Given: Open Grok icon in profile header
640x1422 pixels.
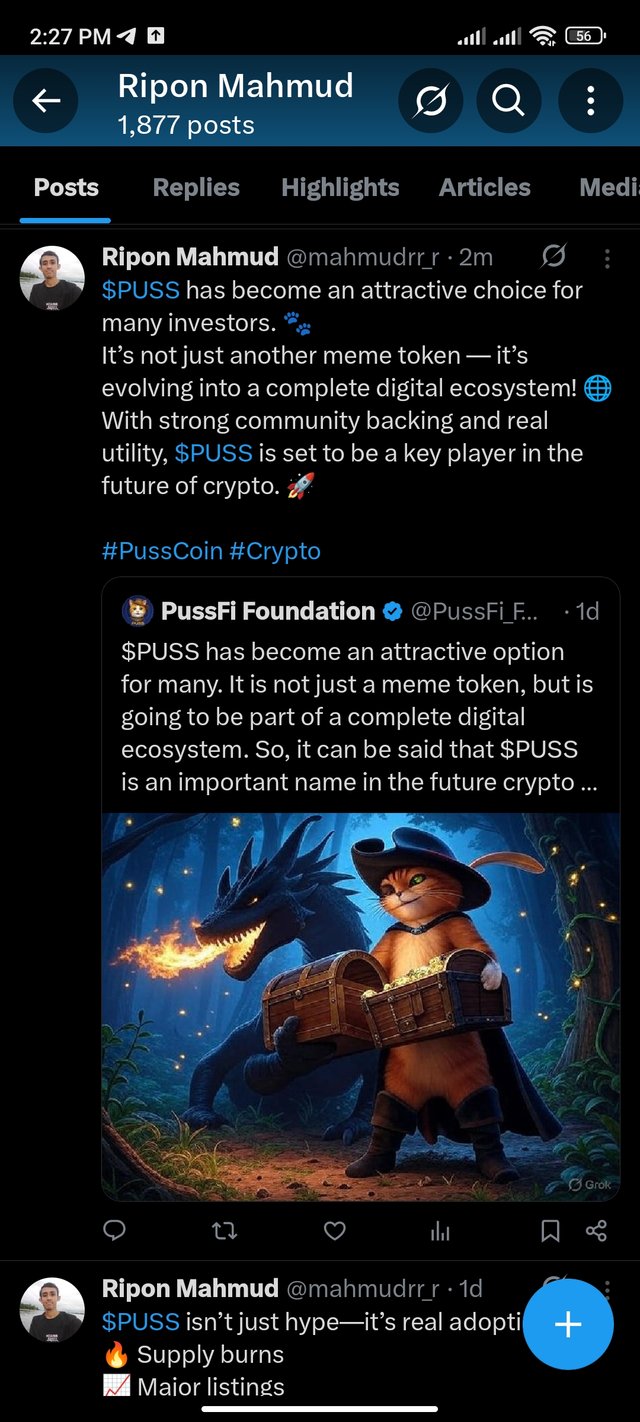Looking at the screenshot, I should (x=430, y=100).
